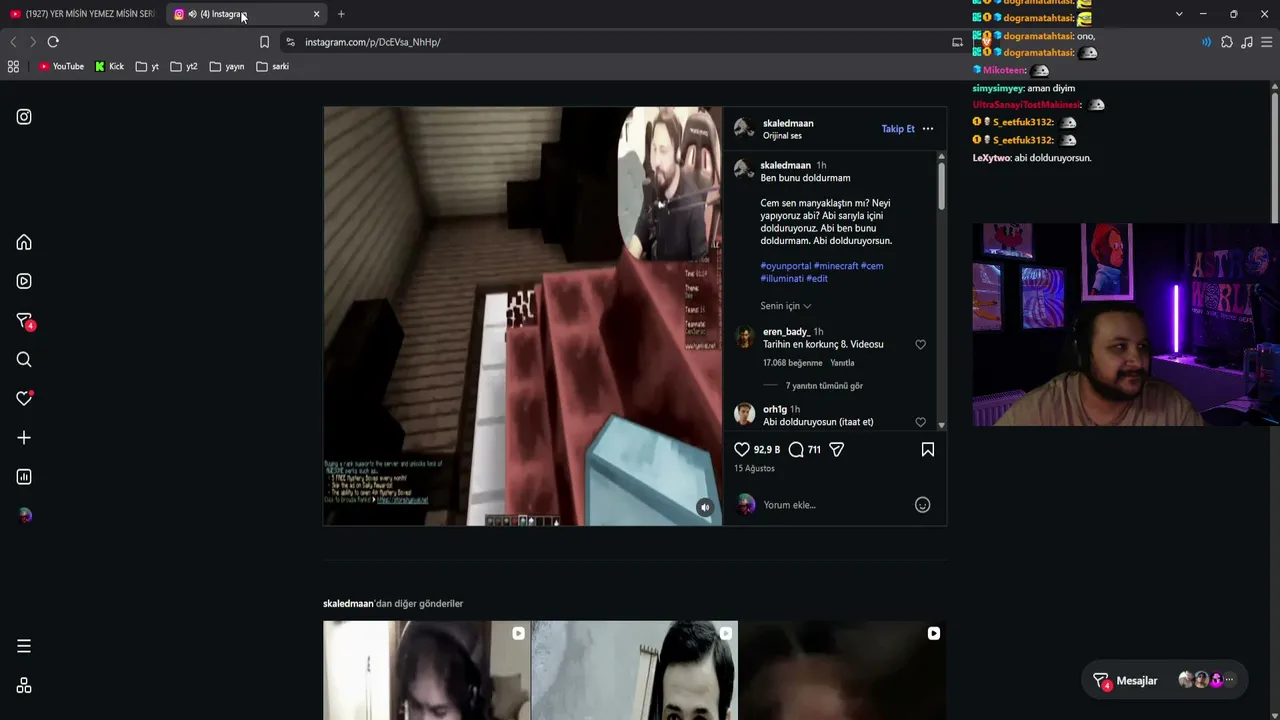Open the sarki bookmarks folder
Image resolution: width=1280 pixels, height=720 pixels.
tap(272, 67)
